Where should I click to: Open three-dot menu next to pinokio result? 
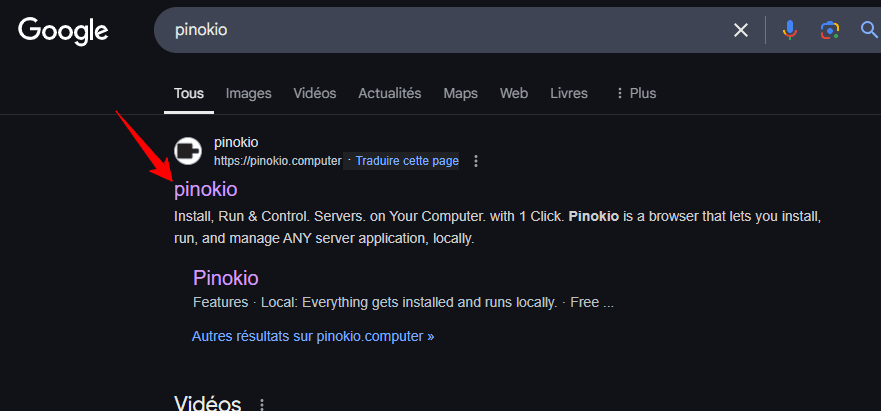(x=476, y=161)
